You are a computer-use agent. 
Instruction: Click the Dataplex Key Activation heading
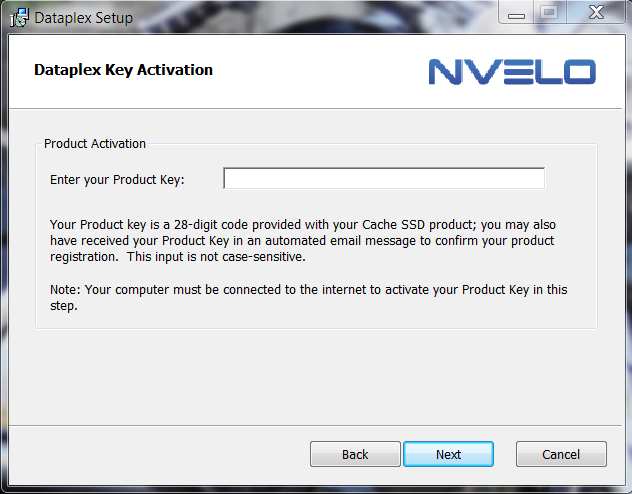123,70
